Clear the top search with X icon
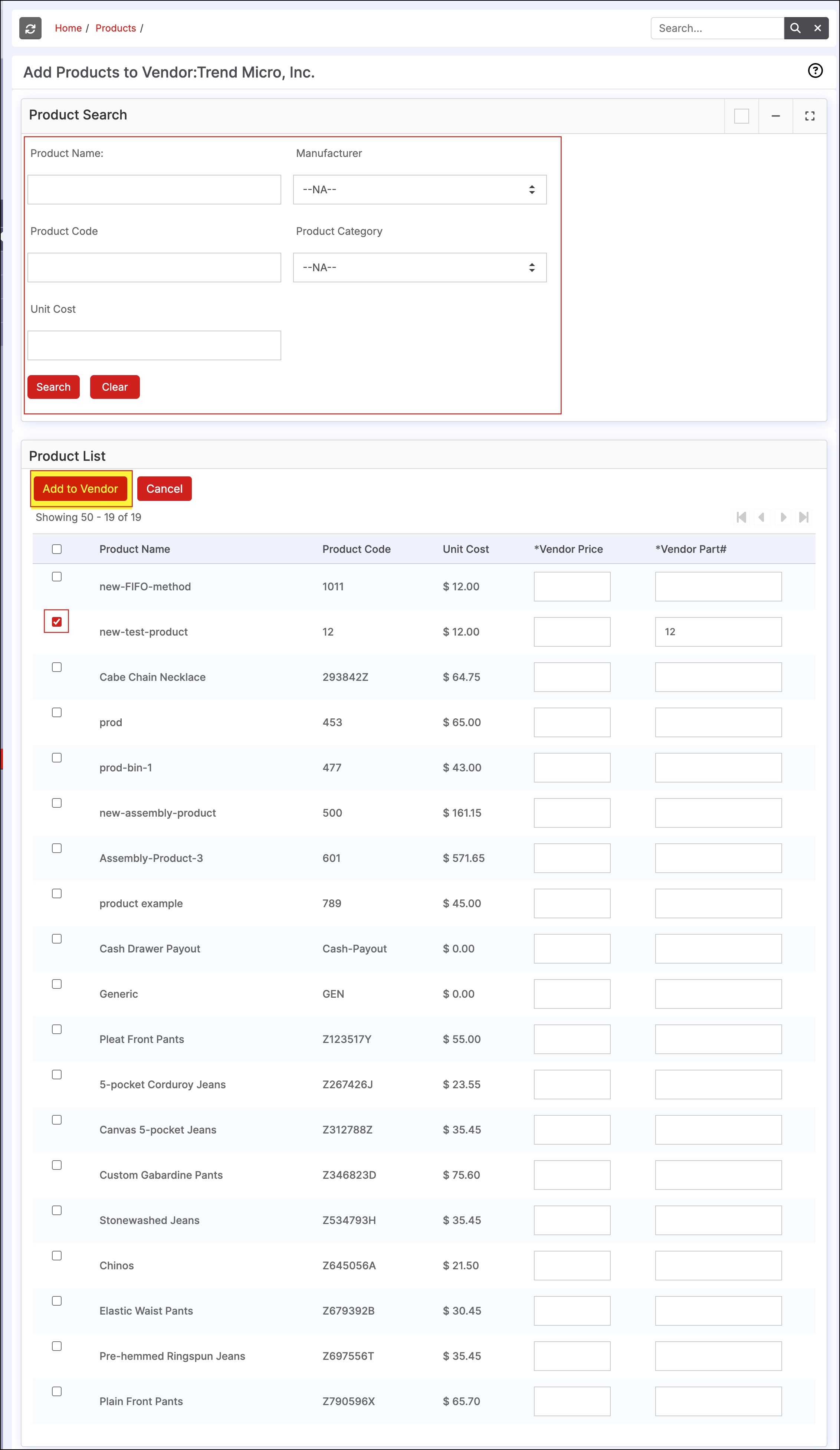The image size is (840, 1450). (x=818, y=28)
